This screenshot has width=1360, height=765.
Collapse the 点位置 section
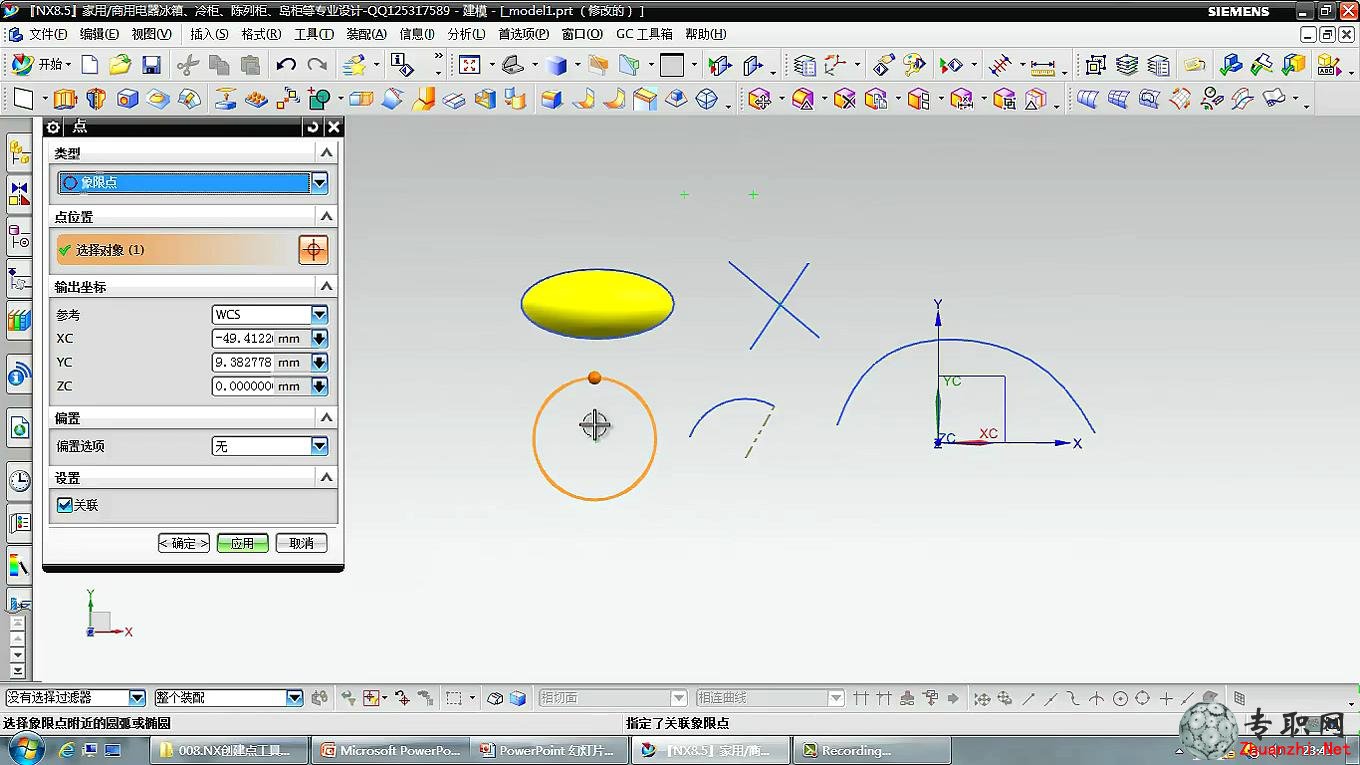pyautogui.click(x=326, y=216)
